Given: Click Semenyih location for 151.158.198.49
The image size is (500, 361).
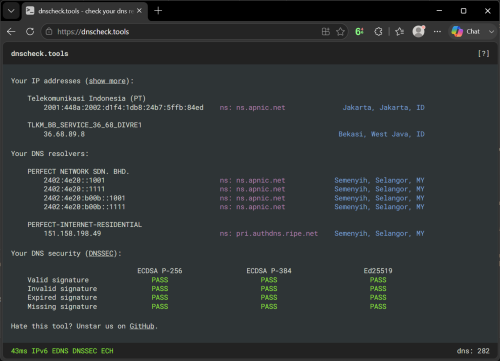Looking at the screenshot, I should (x=379, y=234).
